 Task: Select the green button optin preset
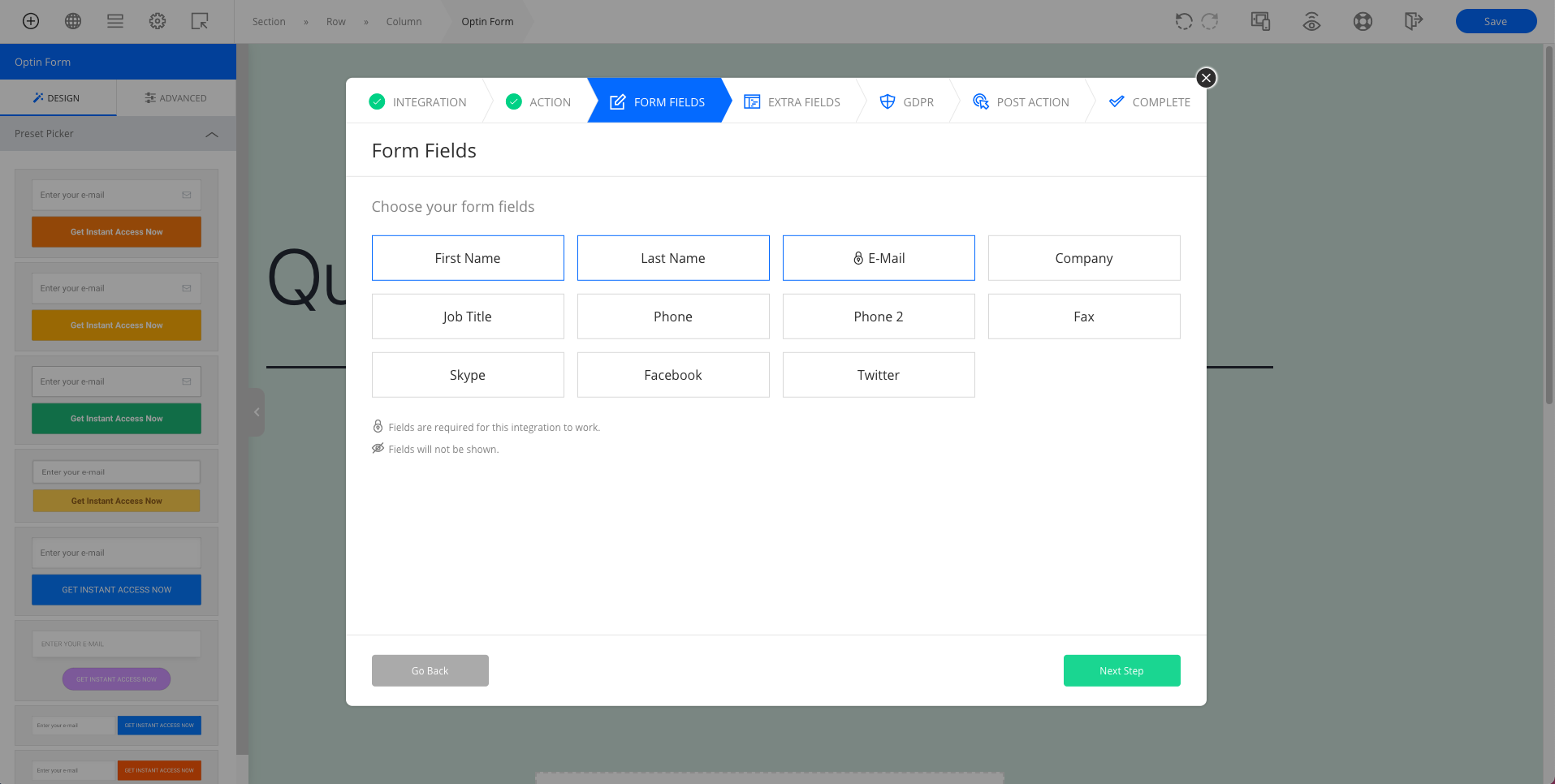click(116, 400)
